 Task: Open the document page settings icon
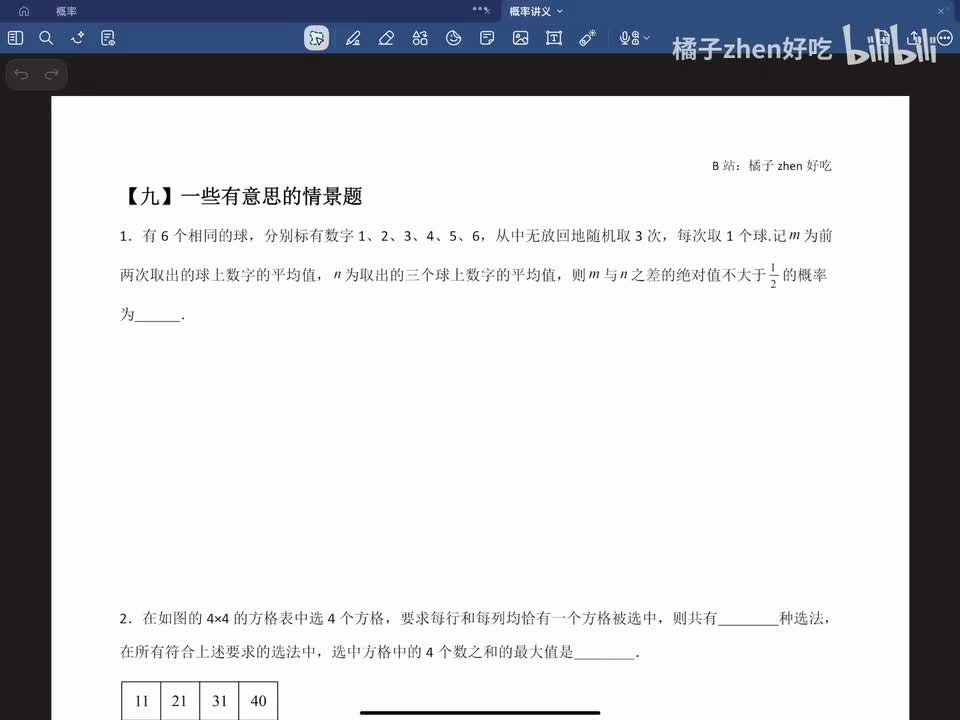pos(108,38)
